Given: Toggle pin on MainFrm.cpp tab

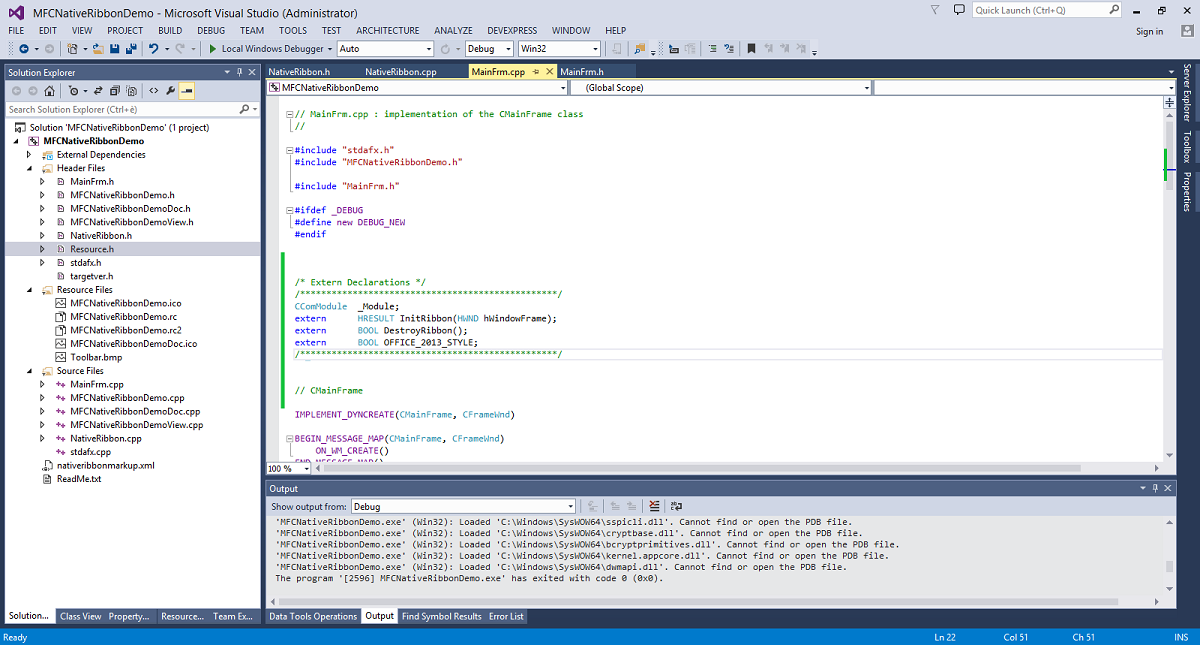Looking at the screenshot, I should 536,72.
